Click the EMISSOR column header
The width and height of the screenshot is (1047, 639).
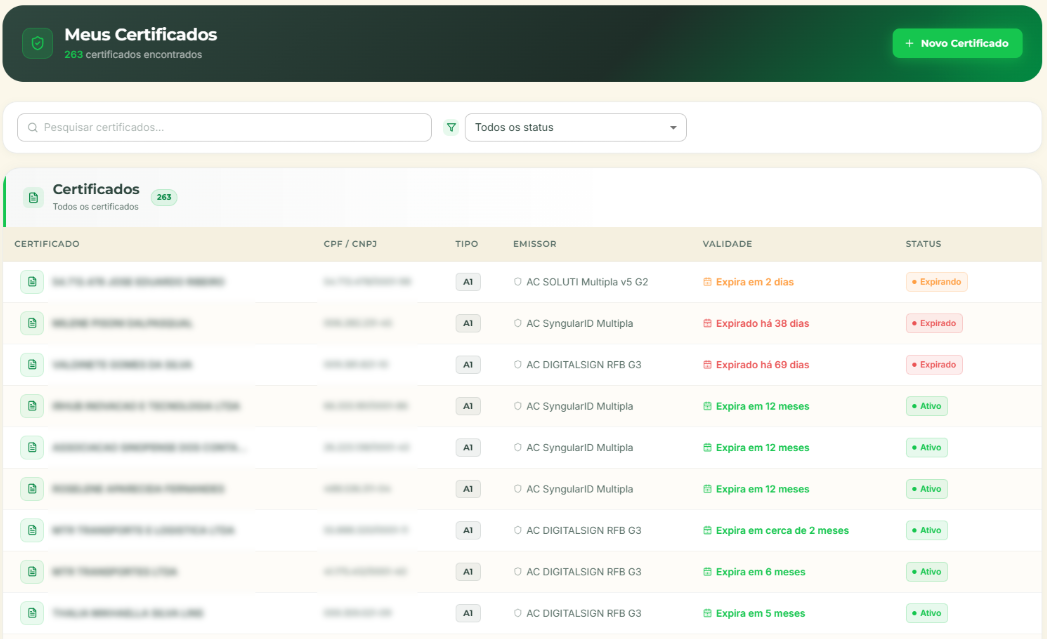[535, 244]
